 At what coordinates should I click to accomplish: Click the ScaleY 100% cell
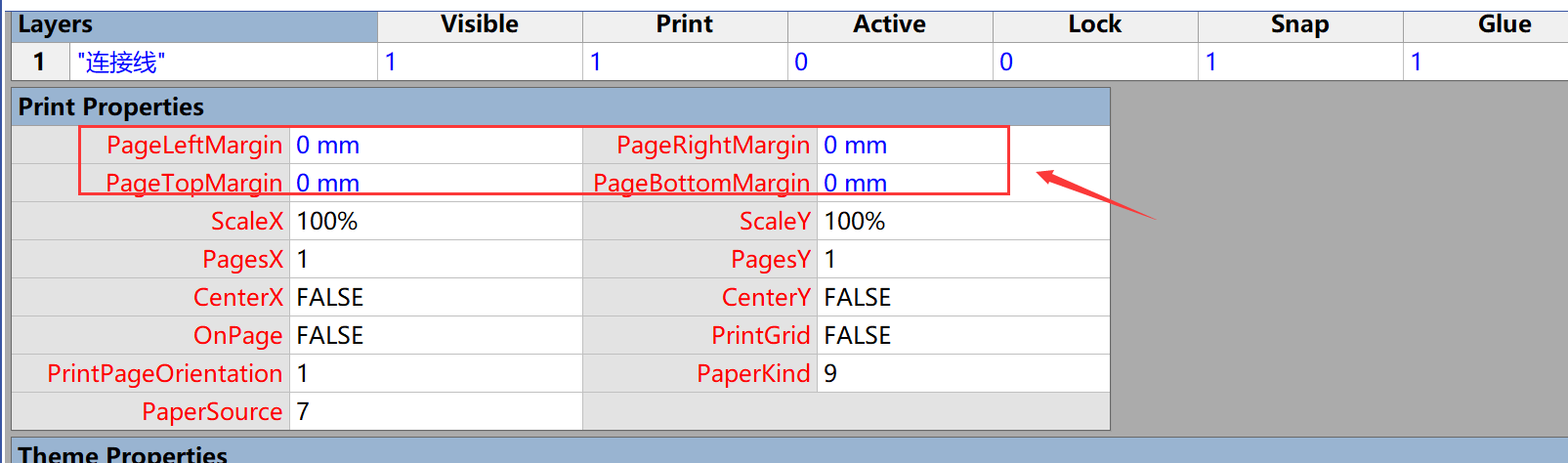pos(962,222)
